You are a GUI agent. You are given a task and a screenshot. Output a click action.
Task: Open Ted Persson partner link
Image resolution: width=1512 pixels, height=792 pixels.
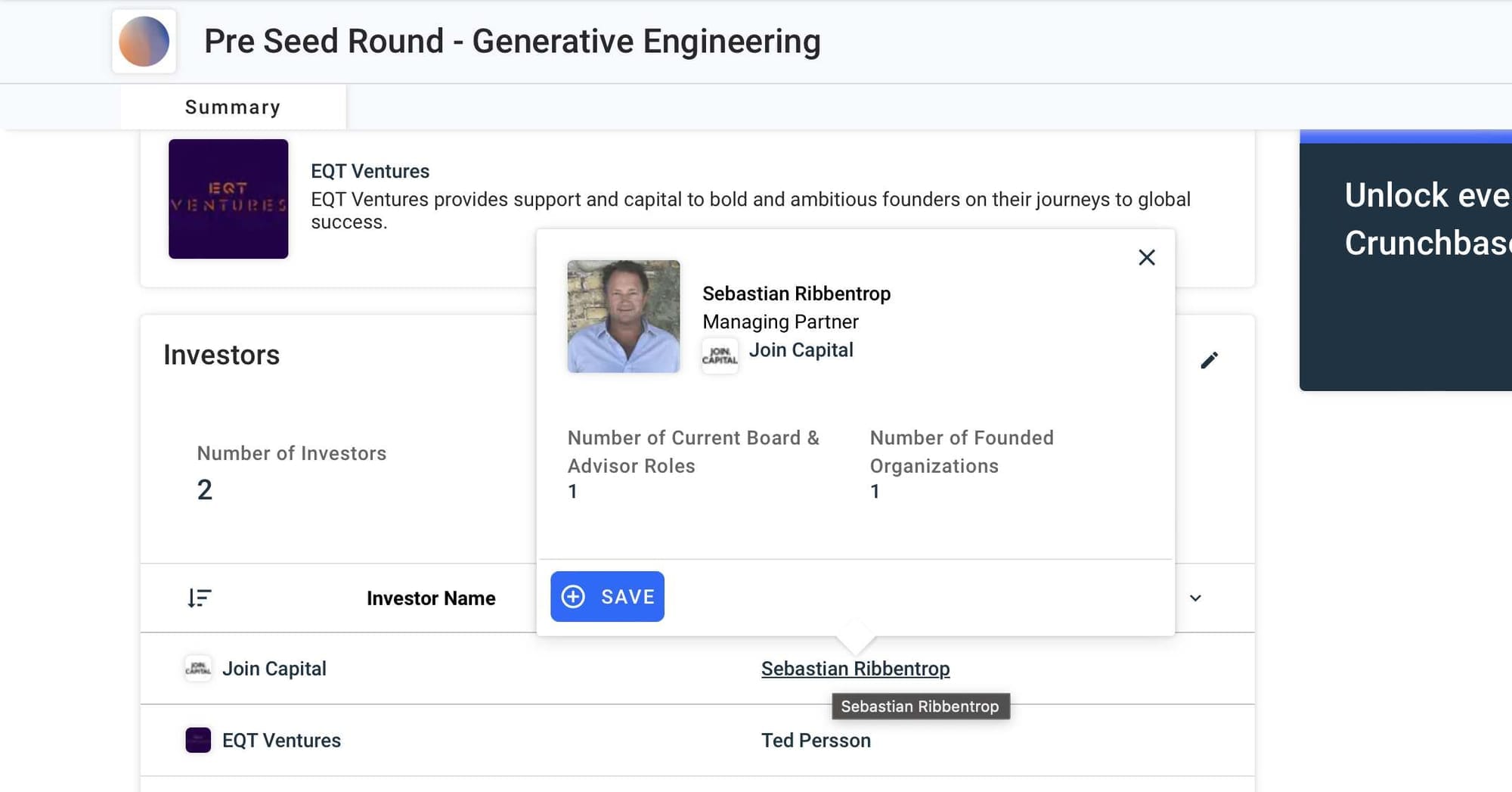coord(816,740)
